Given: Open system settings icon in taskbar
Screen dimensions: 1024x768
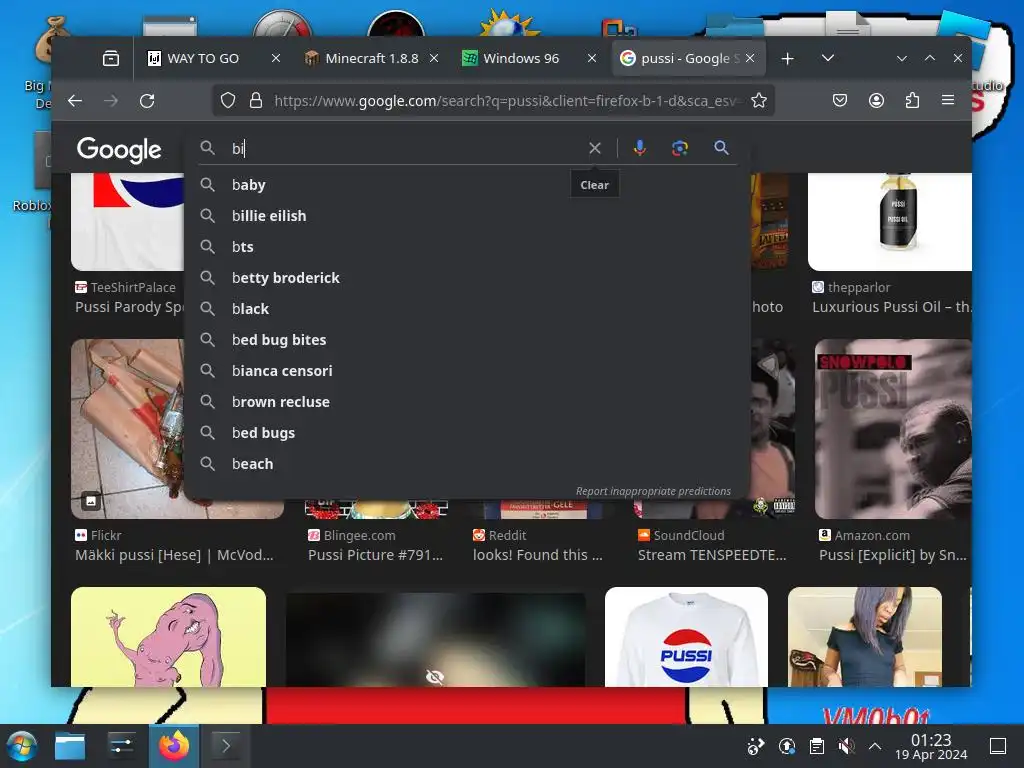Looking at the screenshot, I should [x=121, y=746].
